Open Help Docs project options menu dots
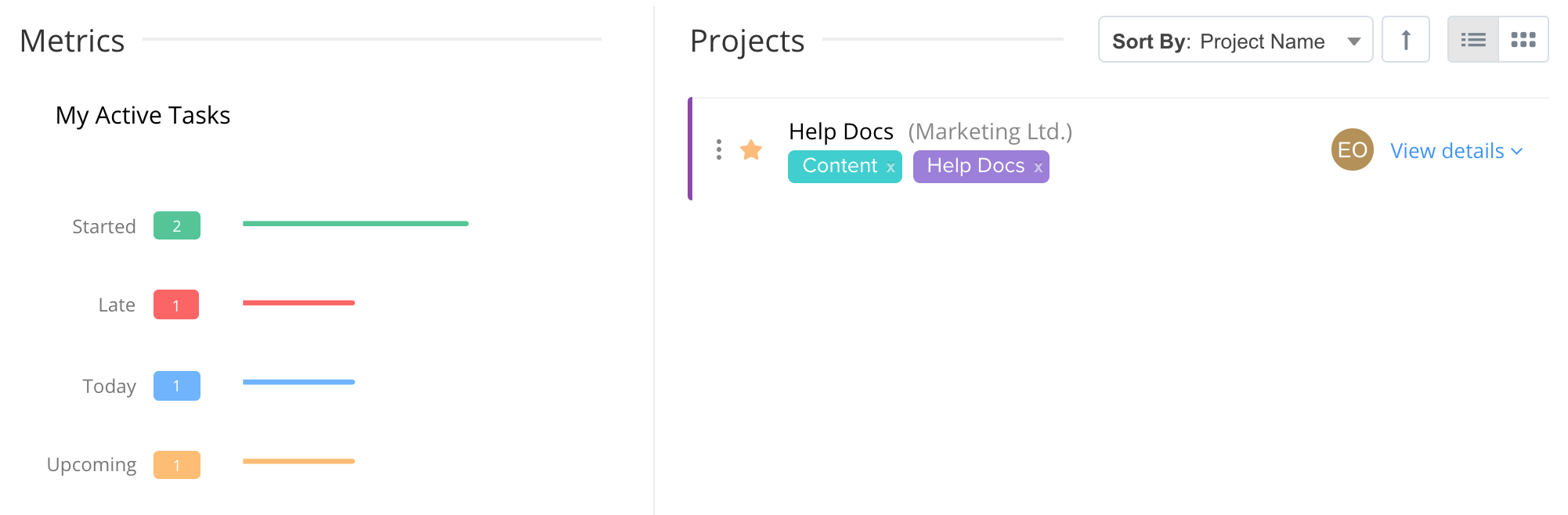The width and height of the screenshot is (1568, 515). click(x=719, y=149)
